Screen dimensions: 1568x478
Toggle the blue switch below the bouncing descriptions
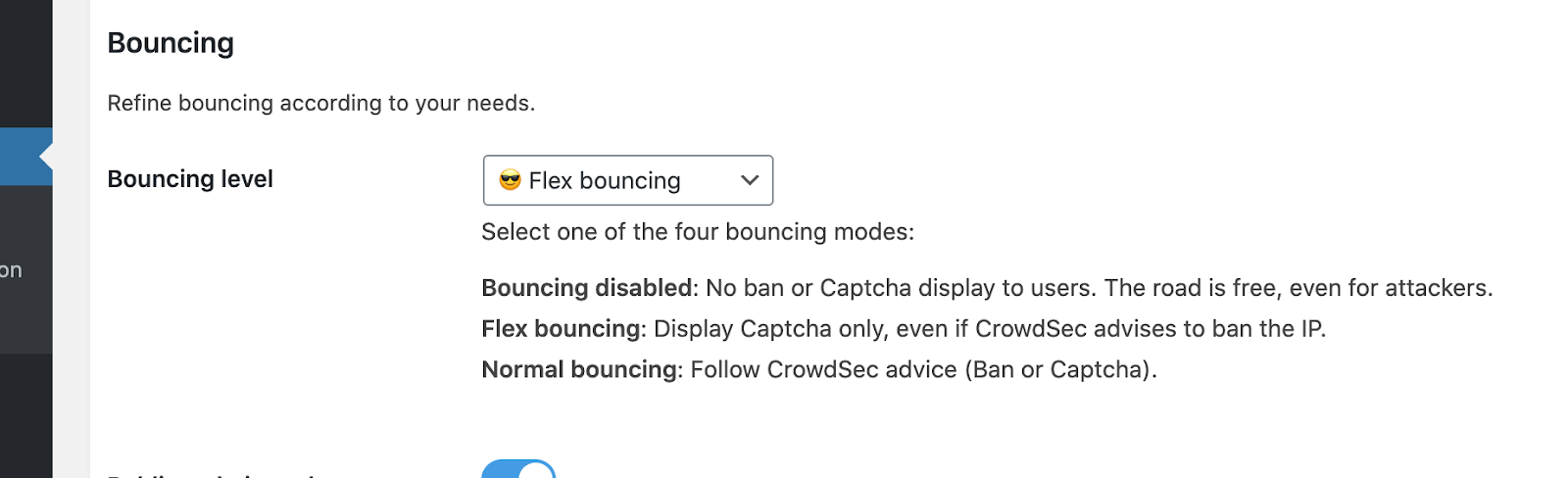518,469
